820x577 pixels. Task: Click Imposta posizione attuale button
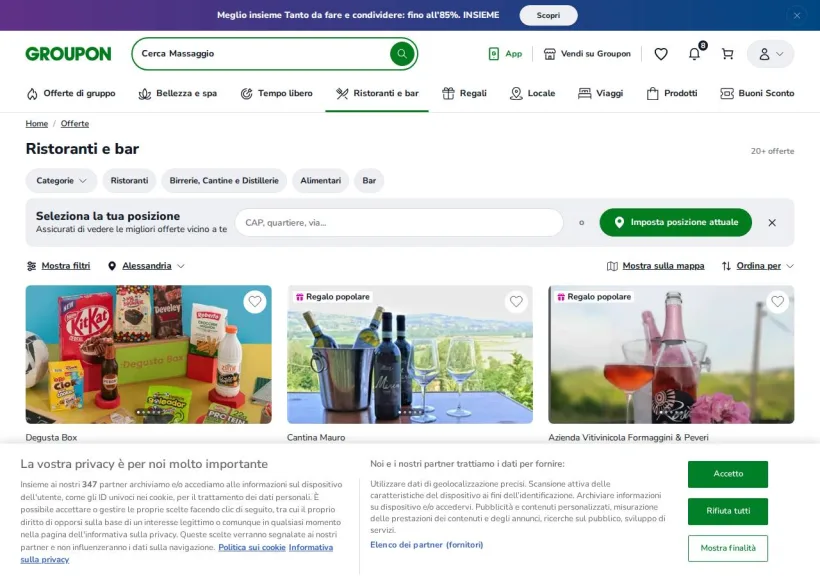coord(676,222)
